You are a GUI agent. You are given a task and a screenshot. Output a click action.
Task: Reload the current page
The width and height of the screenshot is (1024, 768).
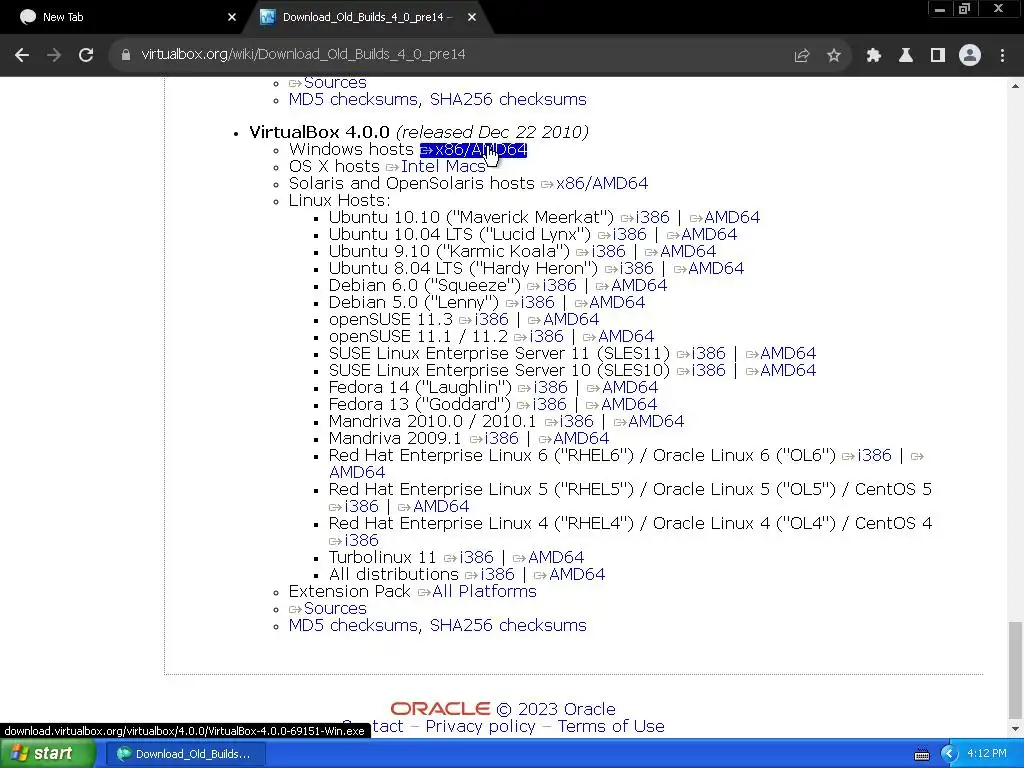[x=86, y=55]
